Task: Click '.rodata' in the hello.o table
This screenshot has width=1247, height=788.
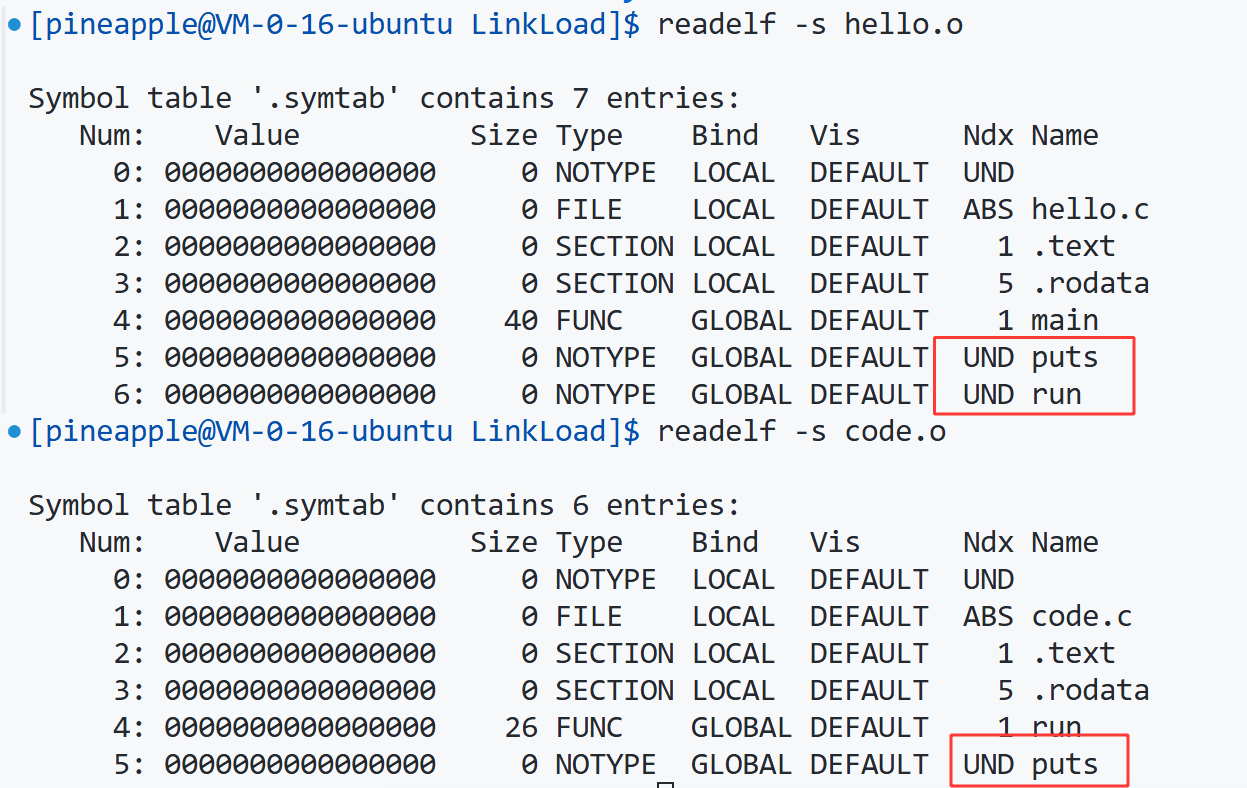Action: 1090,284
